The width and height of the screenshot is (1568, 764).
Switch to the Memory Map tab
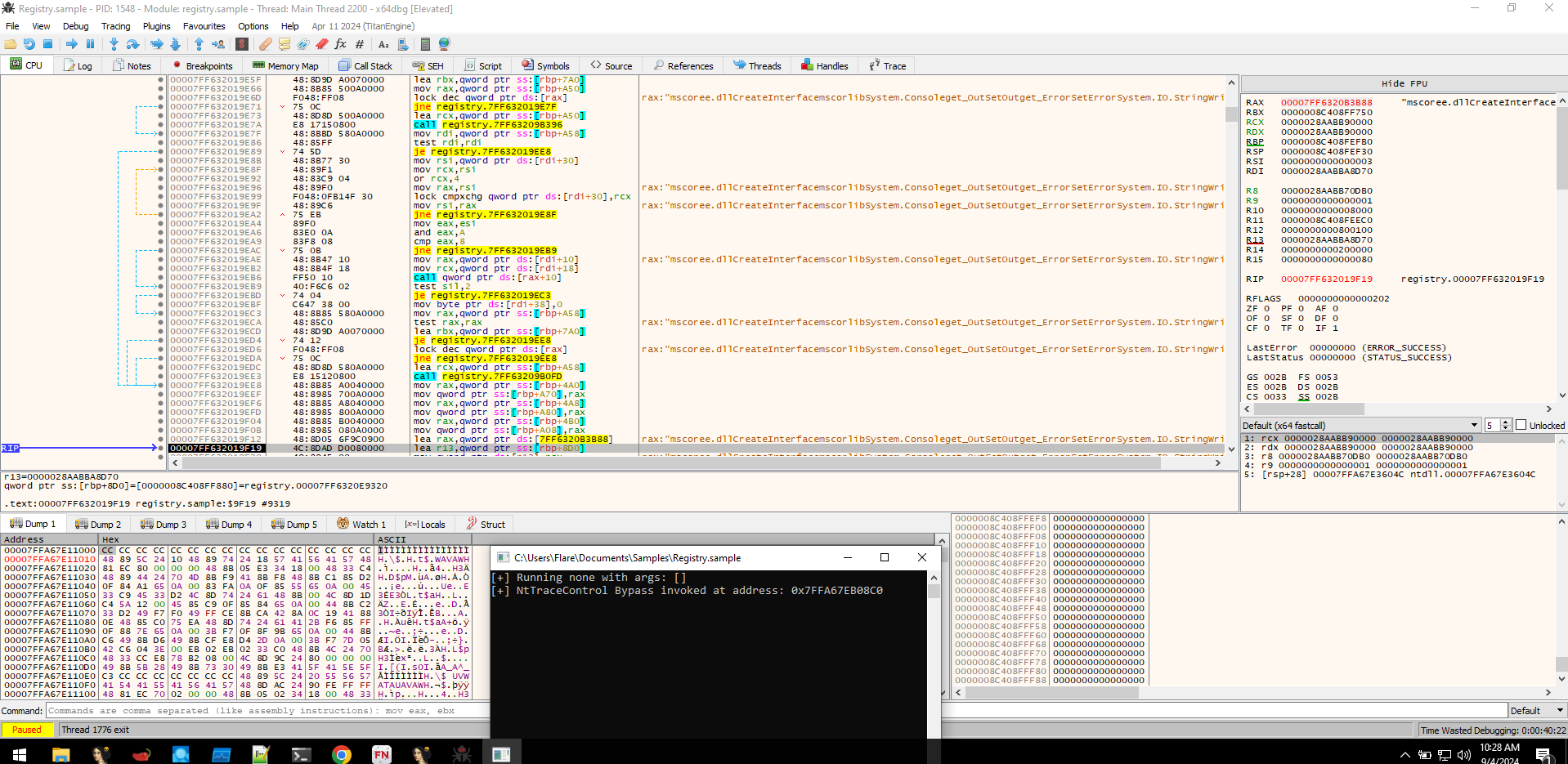tap(285, 66)
